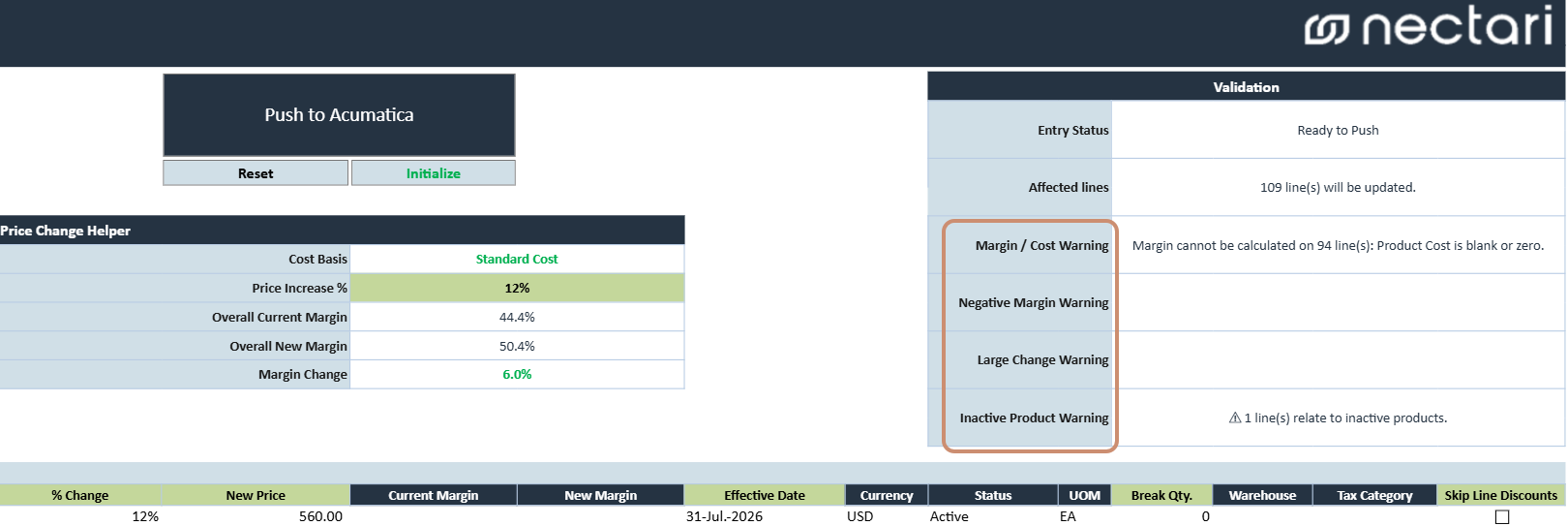Select the Price Increase % 12% input cell
The width and height of the screenshot is (1568, 526).
coord(517,288)
